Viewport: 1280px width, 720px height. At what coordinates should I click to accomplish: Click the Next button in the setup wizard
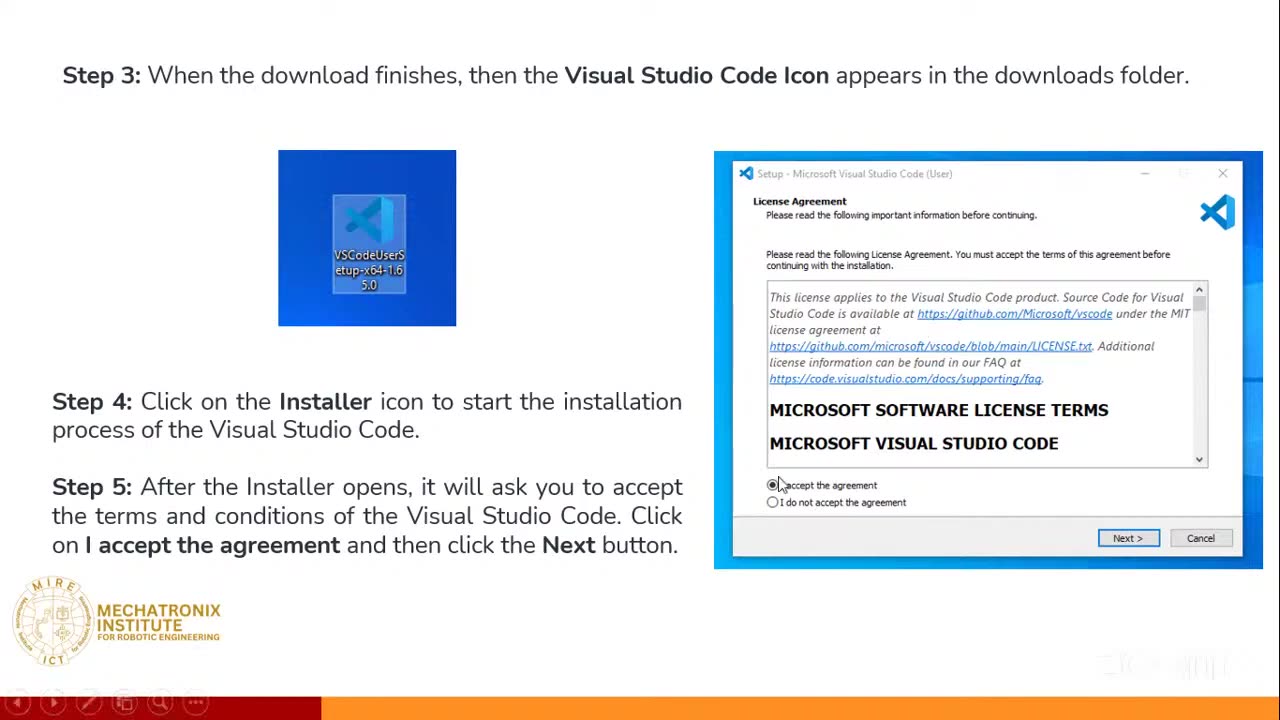(1128, 538)
